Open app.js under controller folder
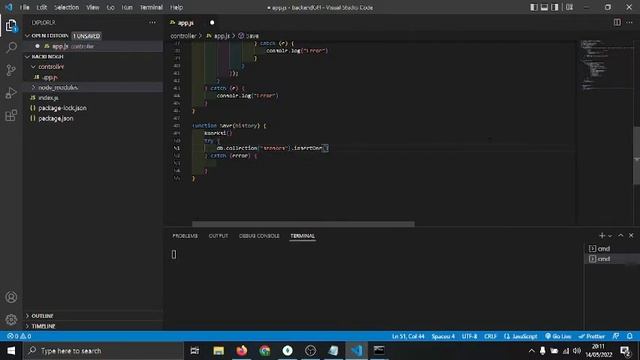This screenshot has width=640, height=360. point(93,77)
